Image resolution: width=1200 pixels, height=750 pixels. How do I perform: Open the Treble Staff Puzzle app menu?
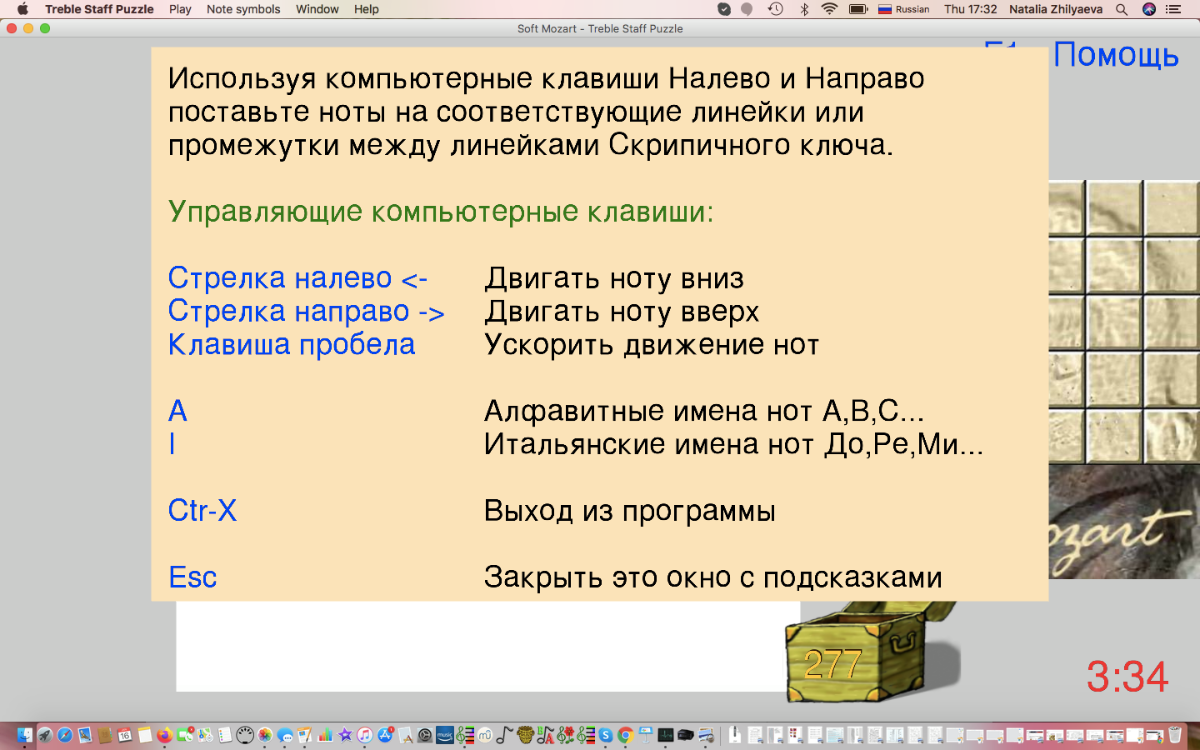pos(99,9)
